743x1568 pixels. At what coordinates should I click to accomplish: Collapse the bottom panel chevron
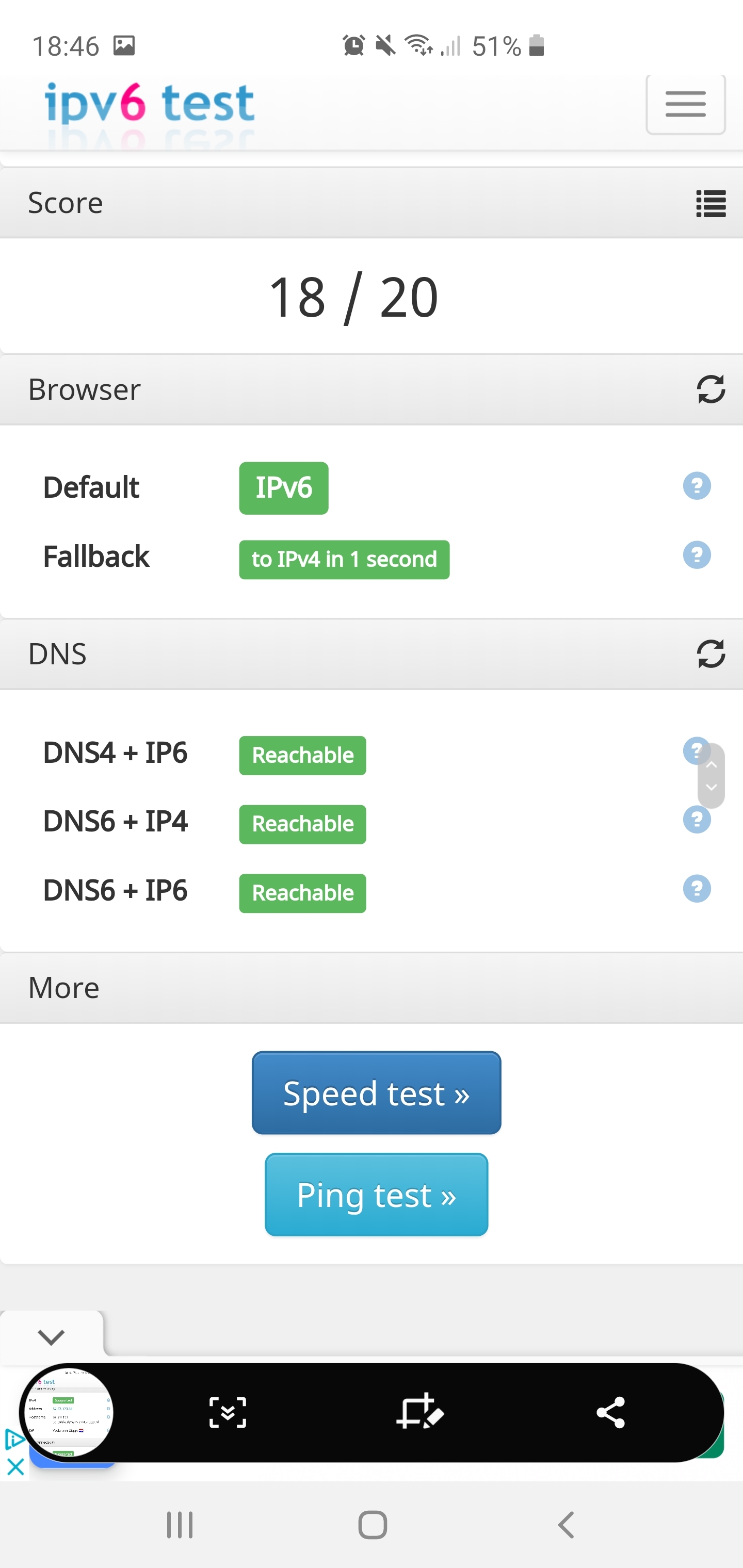[x=51, y=1337]
